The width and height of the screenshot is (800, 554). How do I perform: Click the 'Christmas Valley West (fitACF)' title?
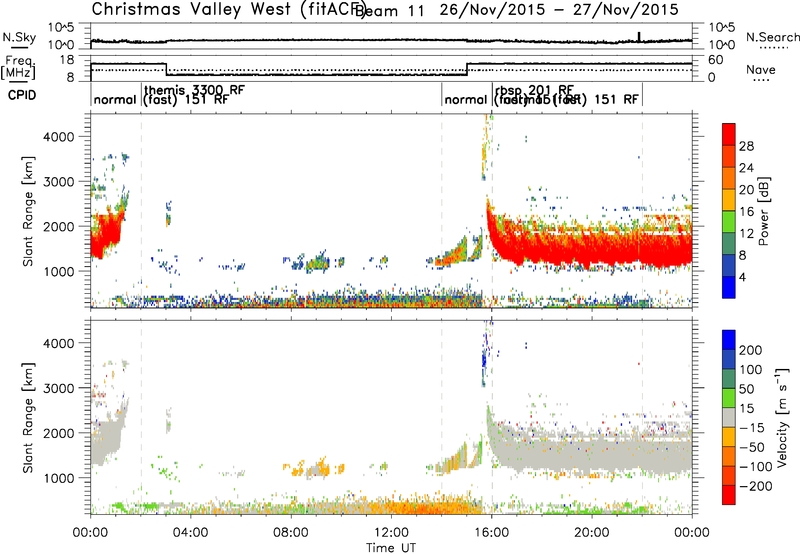(x=228, y=9)
